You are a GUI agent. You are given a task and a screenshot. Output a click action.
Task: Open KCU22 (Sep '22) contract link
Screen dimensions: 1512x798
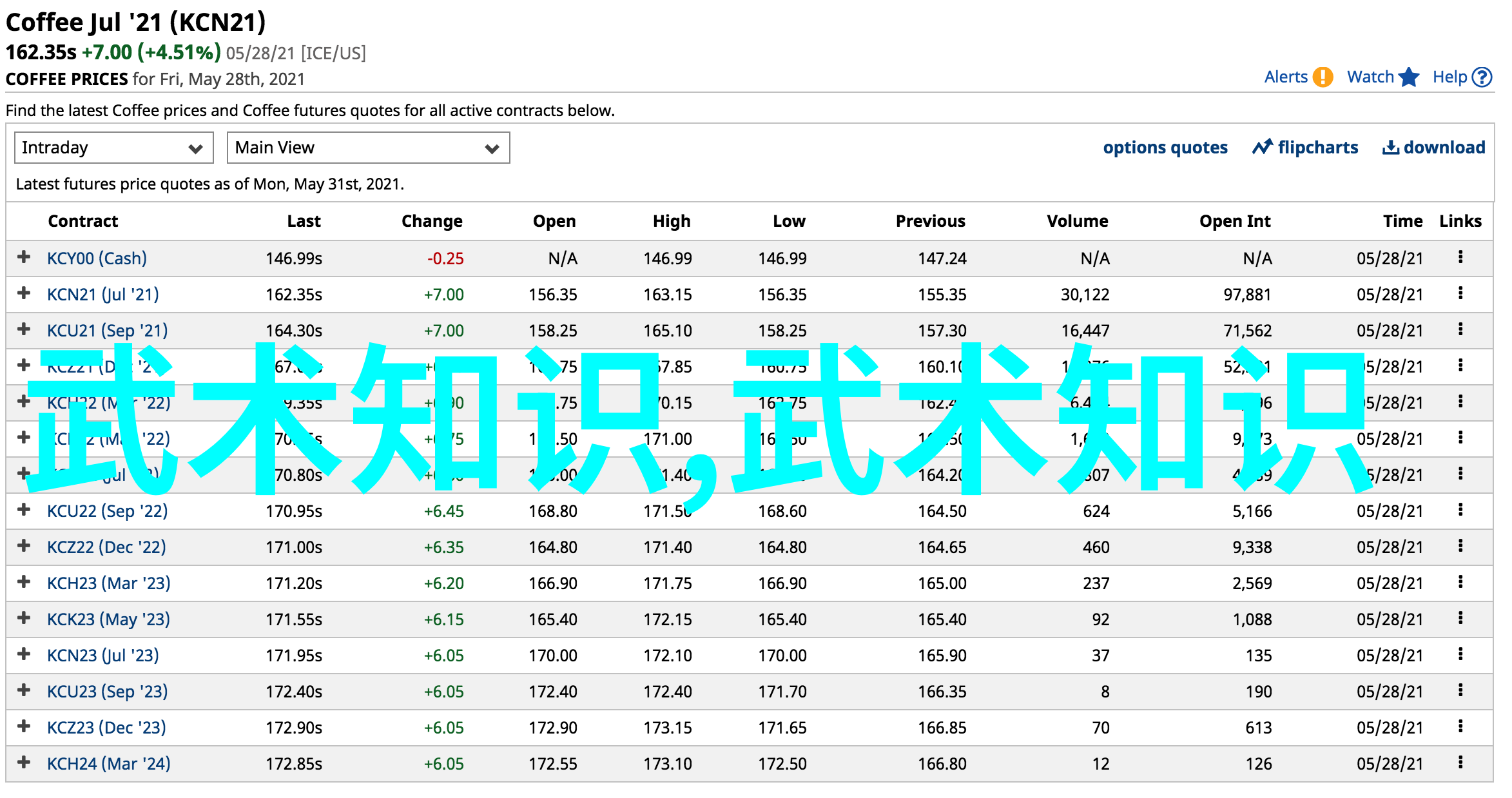(x=107, y=511)
